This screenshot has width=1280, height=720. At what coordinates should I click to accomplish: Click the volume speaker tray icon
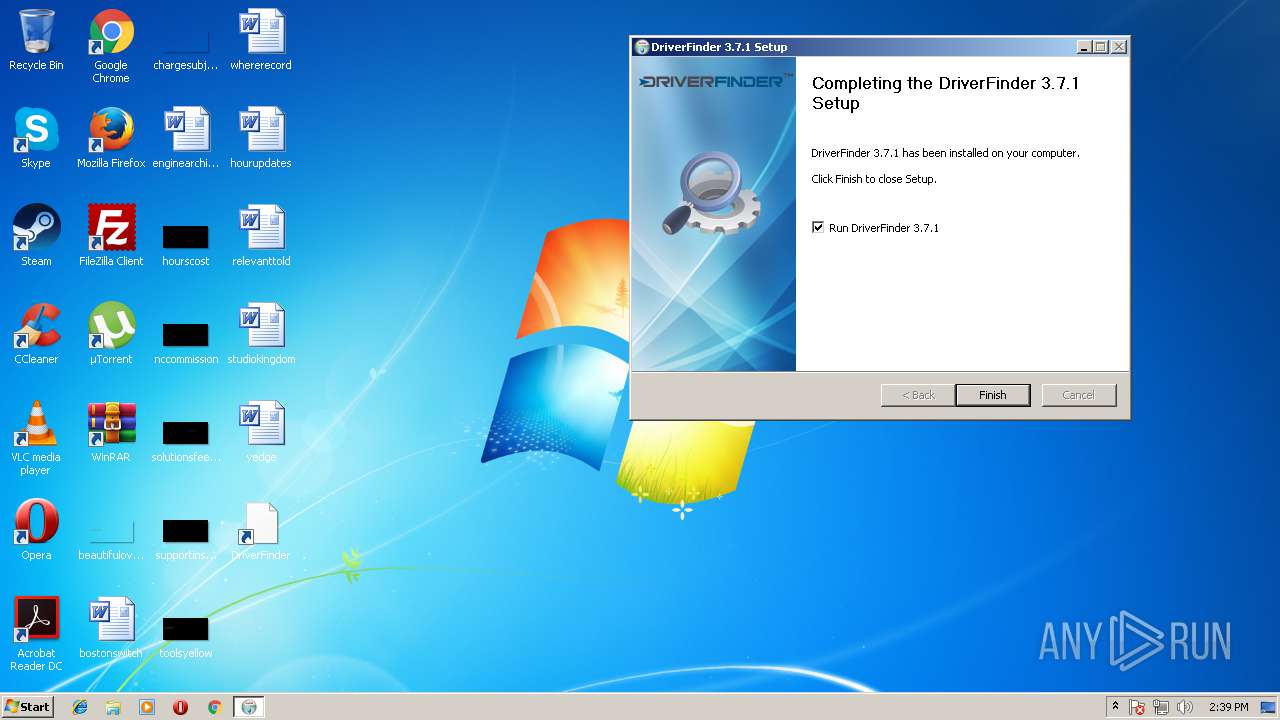pyautogui.click(x=1185, y=707)
